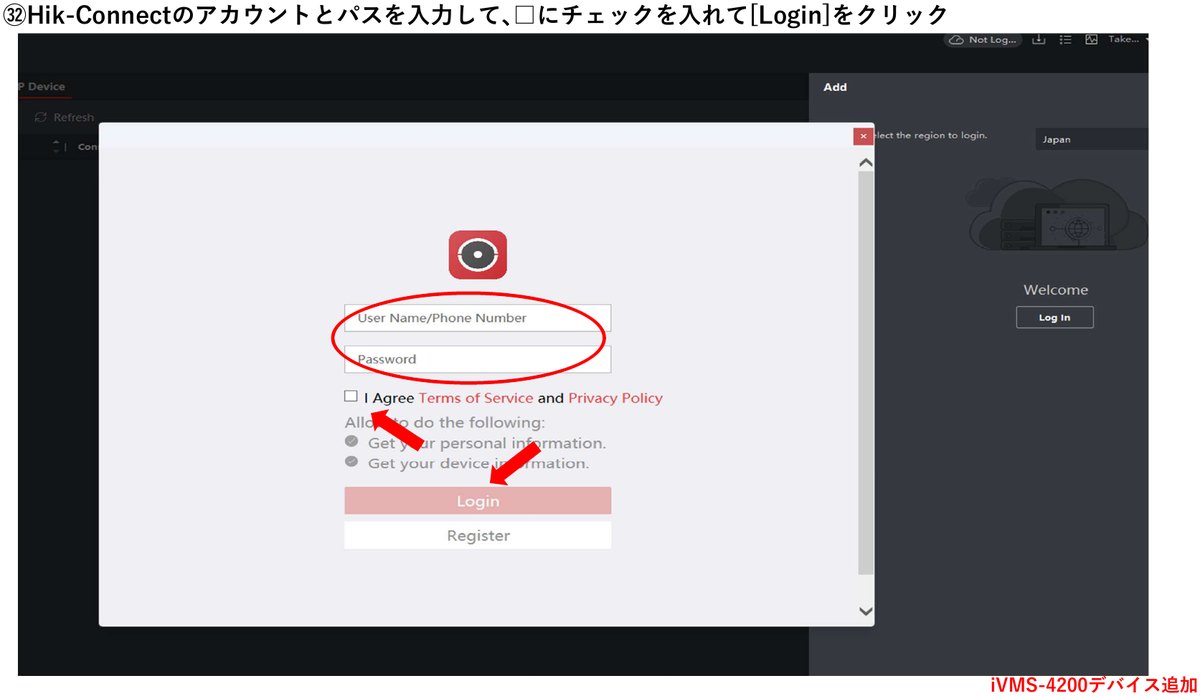The height and width of the screenshot is (696, 1200).
Task: Click 'Get your device information.' text
Action: (479, 463)
